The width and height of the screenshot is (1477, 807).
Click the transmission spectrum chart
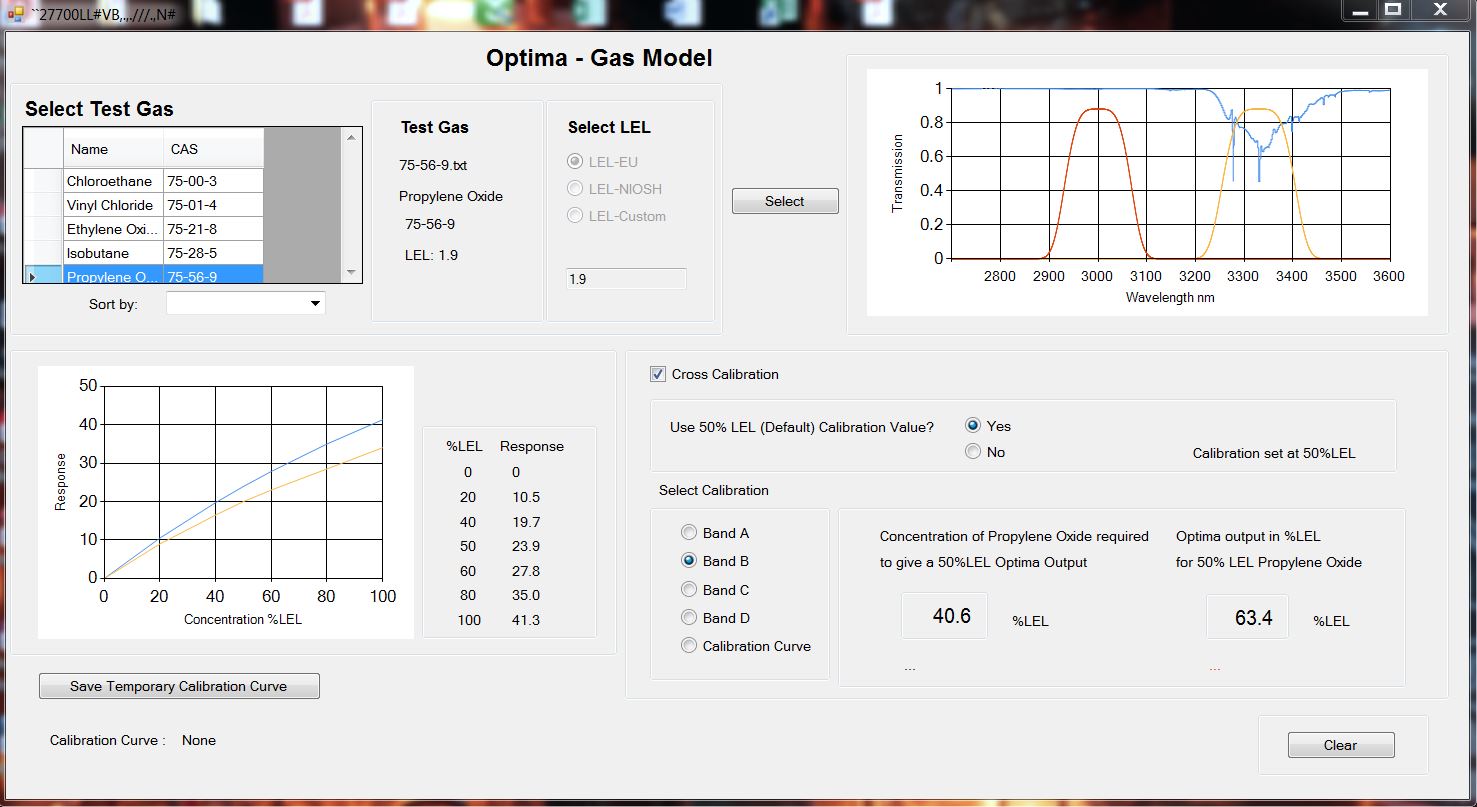pyautogui.click(x=1147, y=192)
